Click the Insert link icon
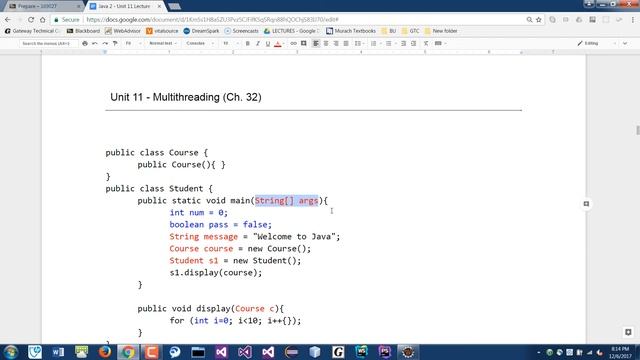 coord(293,43)
